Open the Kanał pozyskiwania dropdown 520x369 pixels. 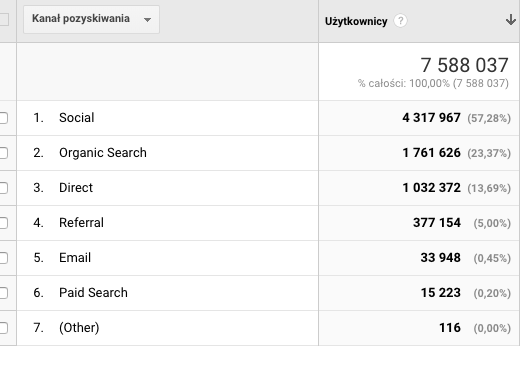91,19
